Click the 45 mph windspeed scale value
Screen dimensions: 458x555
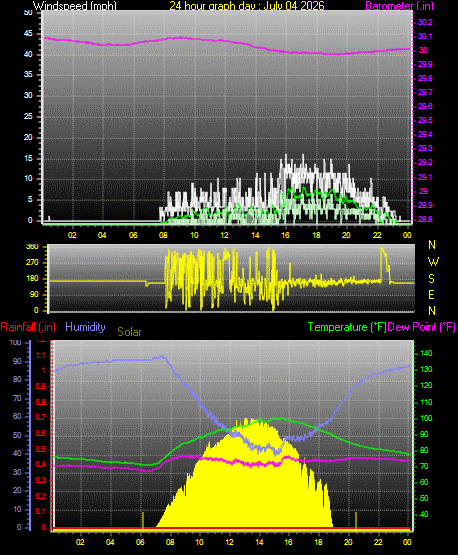tap(28, 34)
